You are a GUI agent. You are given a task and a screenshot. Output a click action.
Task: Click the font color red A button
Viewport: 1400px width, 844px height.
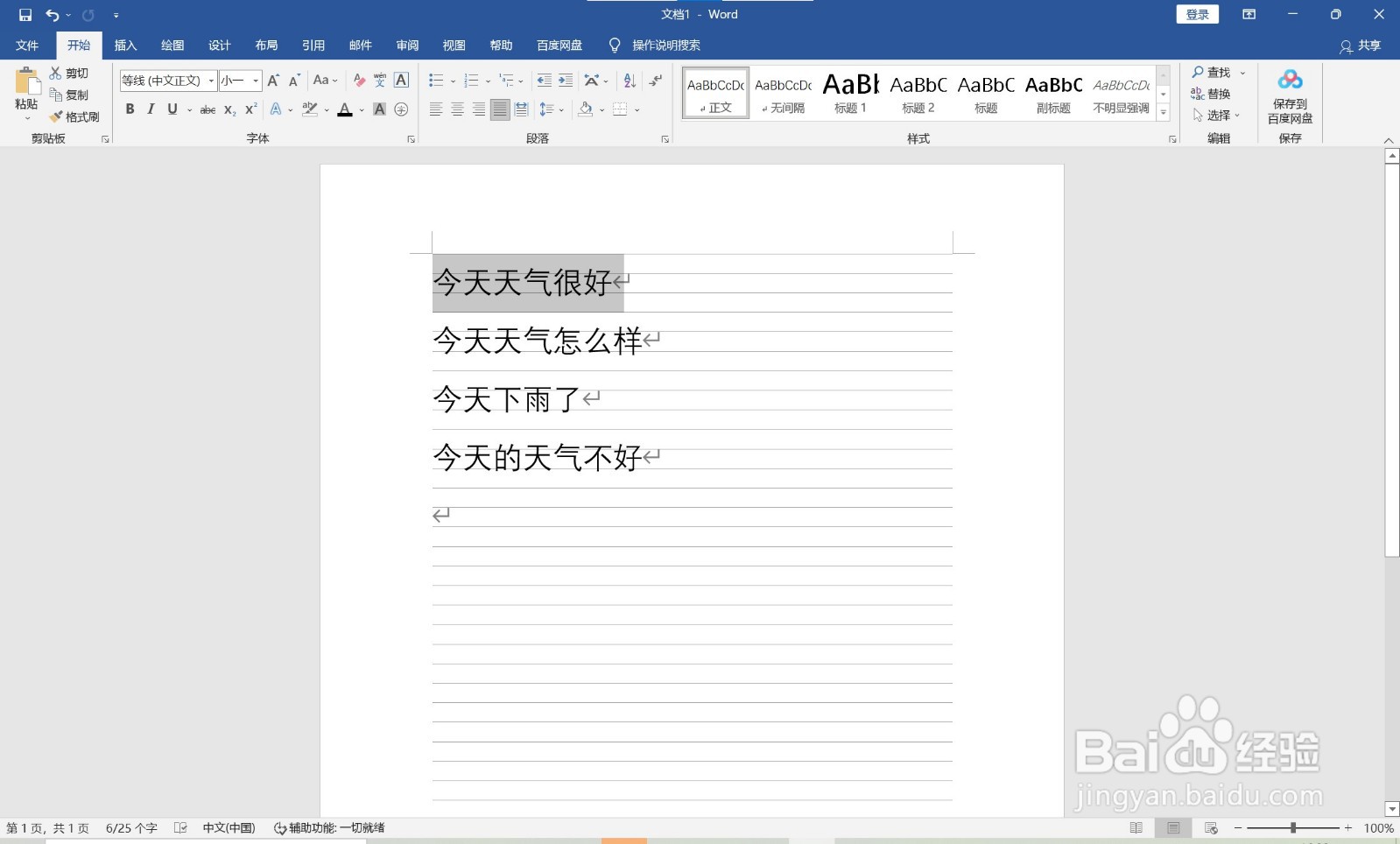click(345, 109)
